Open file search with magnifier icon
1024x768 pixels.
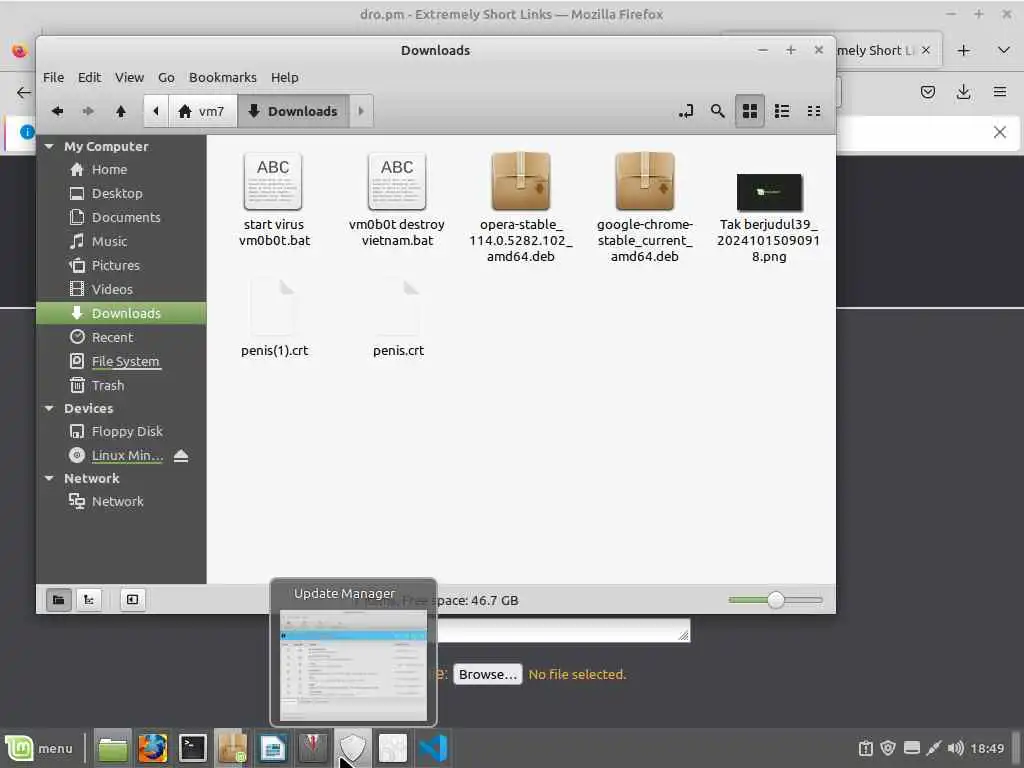click(718, 111)
